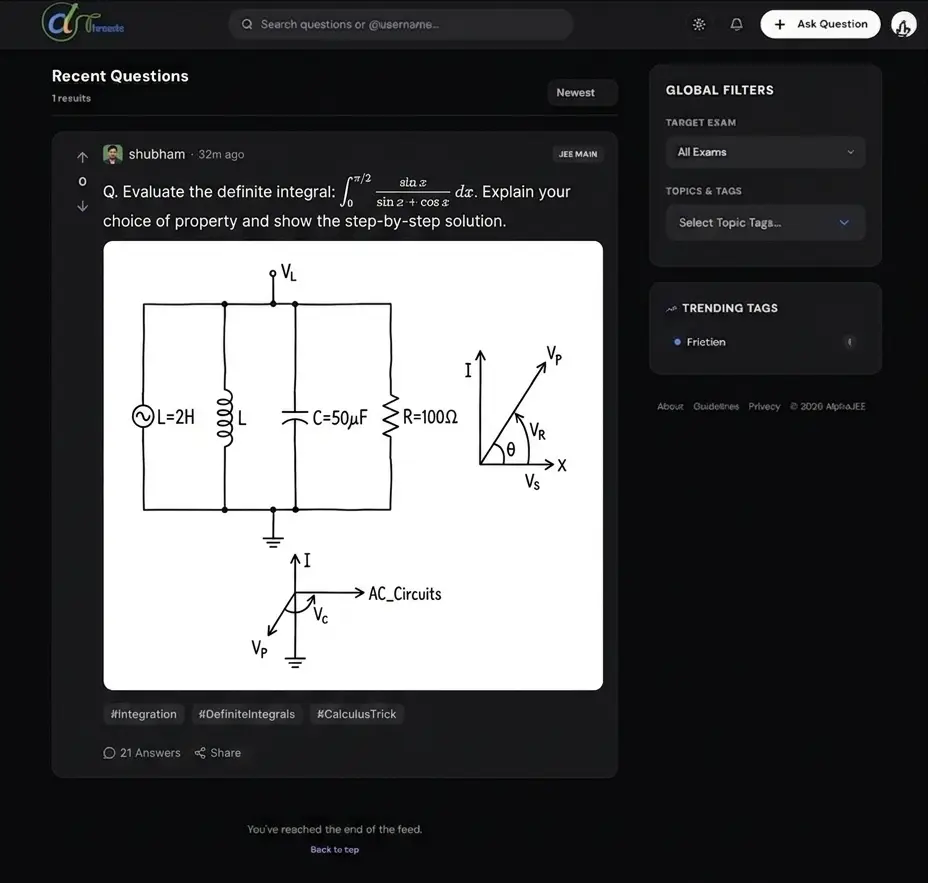Select the Friction trending tag

(706, 342)
